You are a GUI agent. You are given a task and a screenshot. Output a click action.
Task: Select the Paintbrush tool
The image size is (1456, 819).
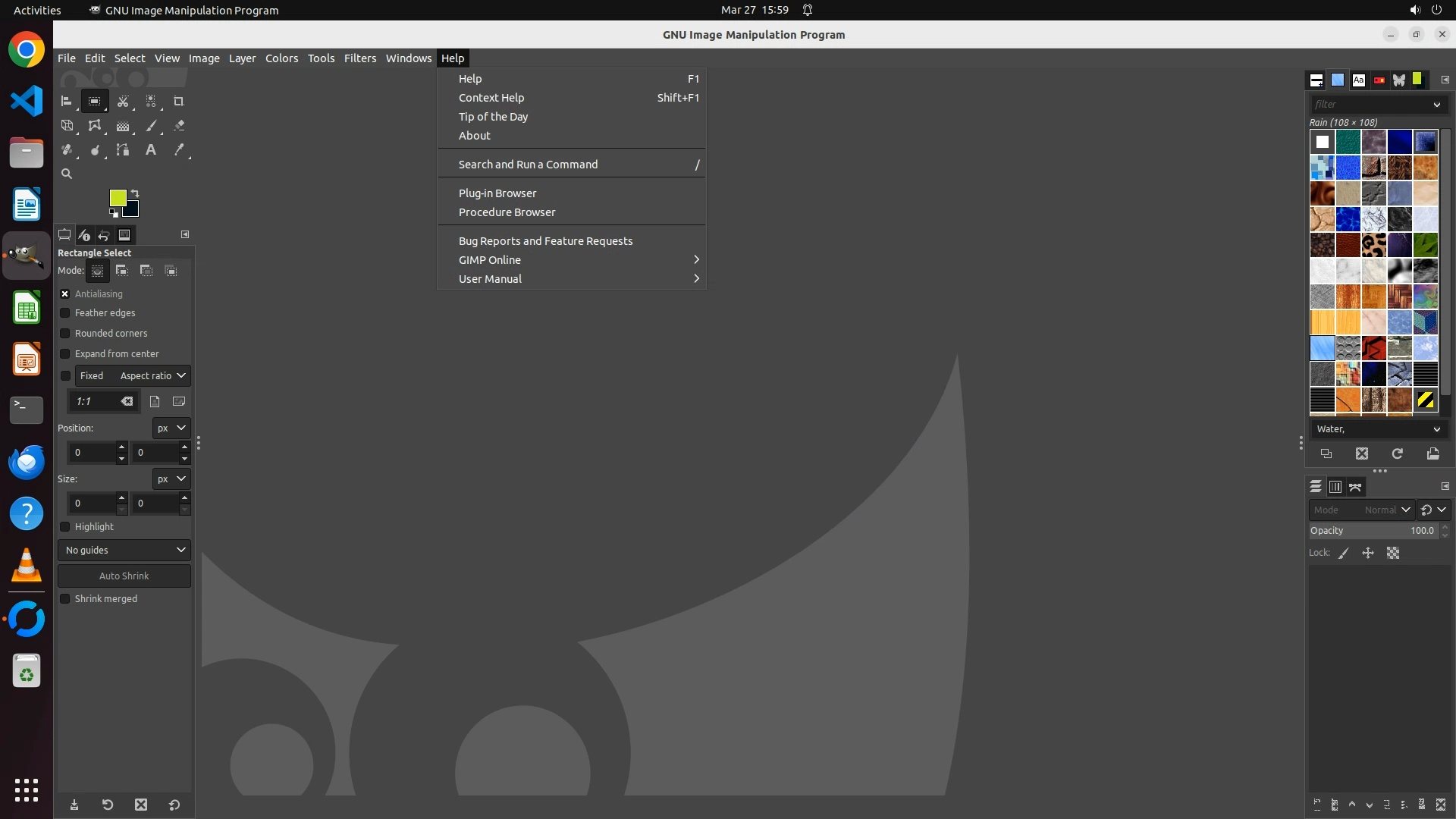tap(151, 126)
